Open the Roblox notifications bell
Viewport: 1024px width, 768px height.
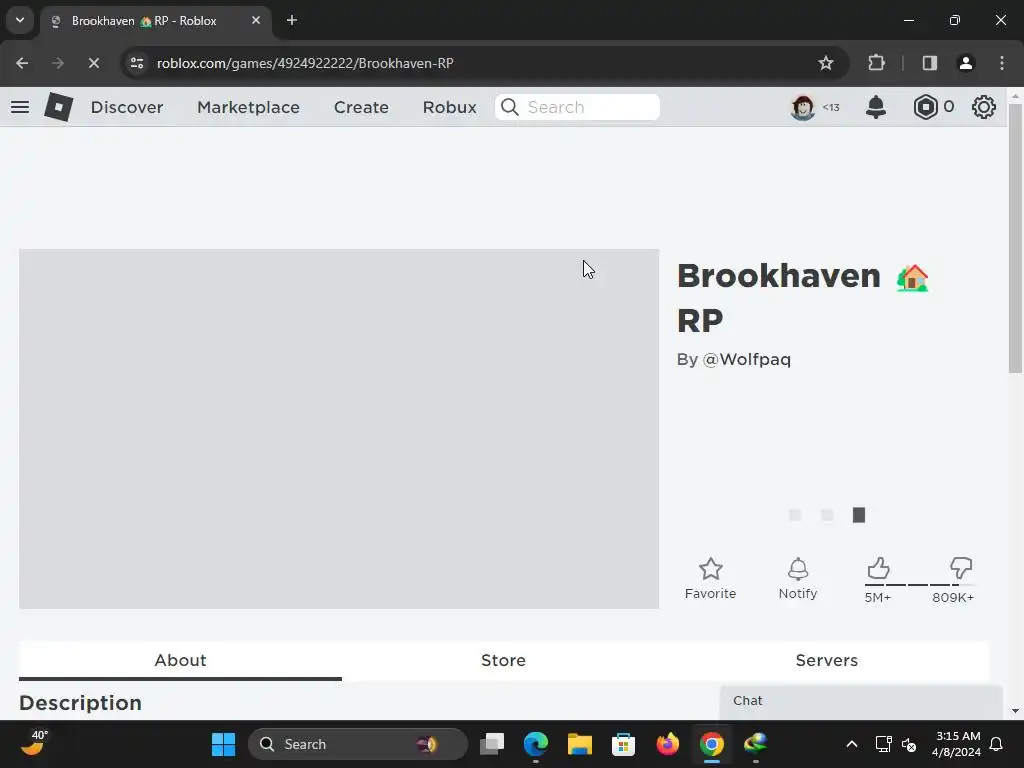pyautogui.click(x=876, y=107)
